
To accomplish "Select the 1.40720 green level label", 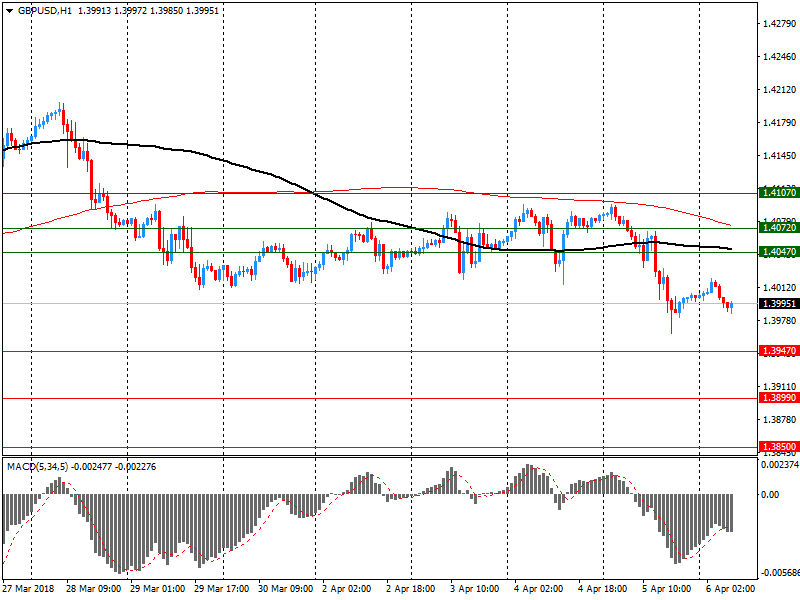I will (779, 228).
